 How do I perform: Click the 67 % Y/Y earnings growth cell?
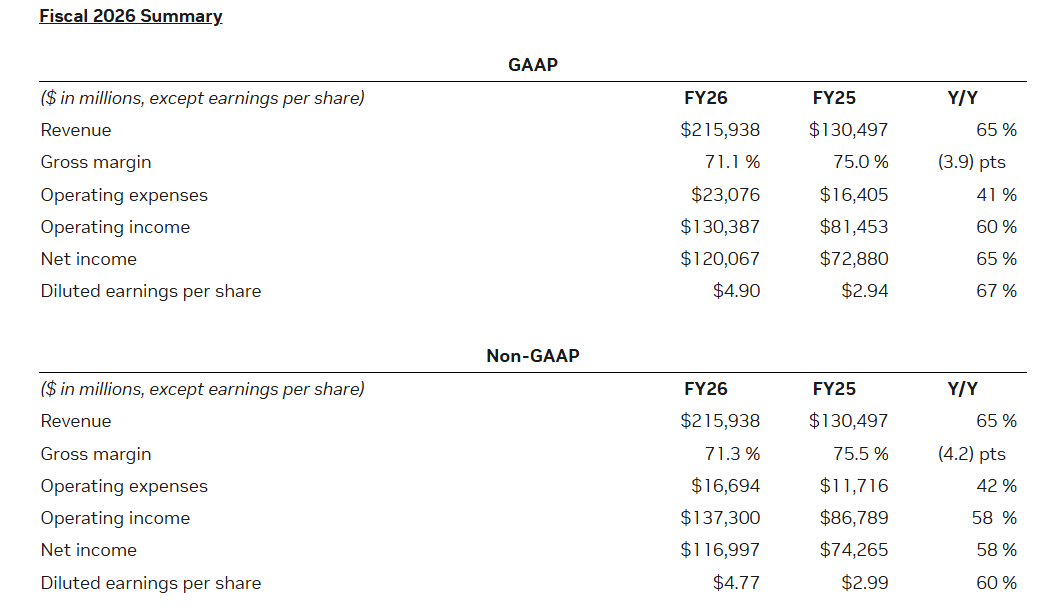[996, 291]
